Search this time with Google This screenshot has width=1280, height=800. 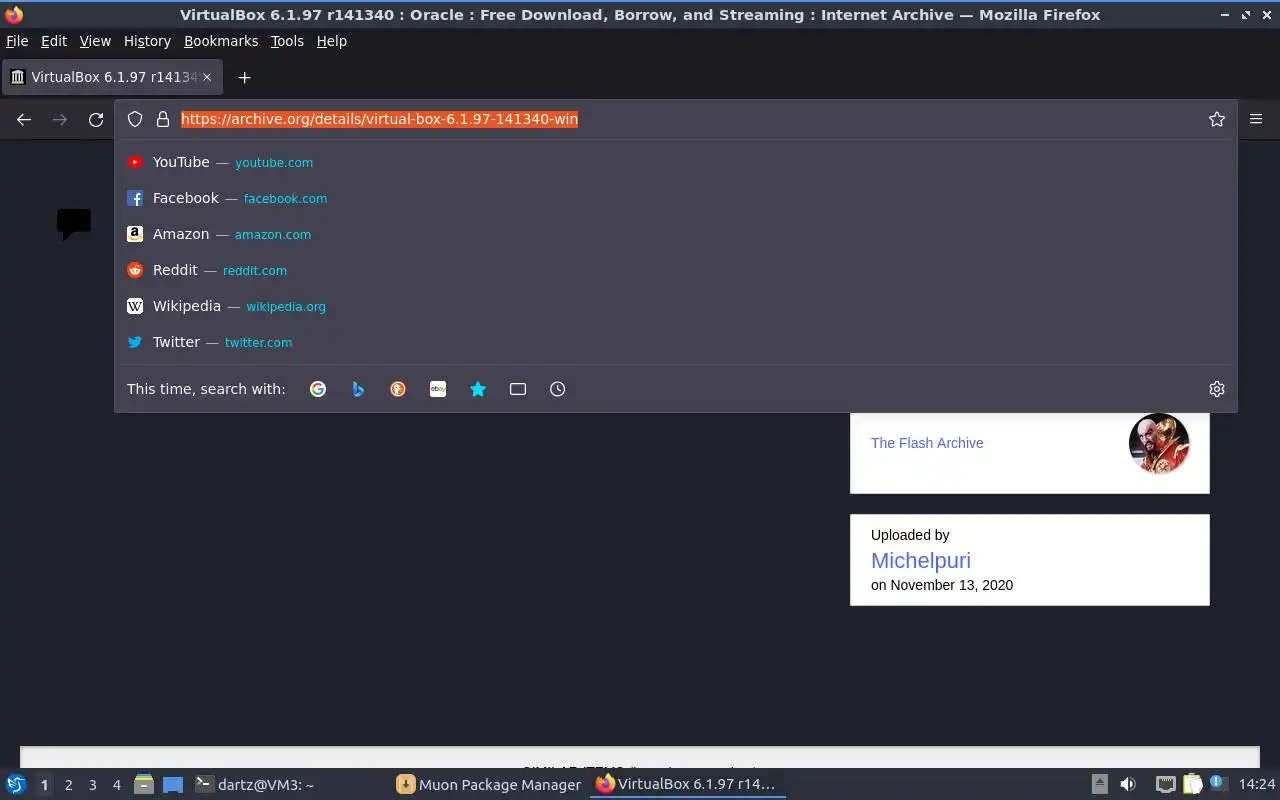click(318, 389)
